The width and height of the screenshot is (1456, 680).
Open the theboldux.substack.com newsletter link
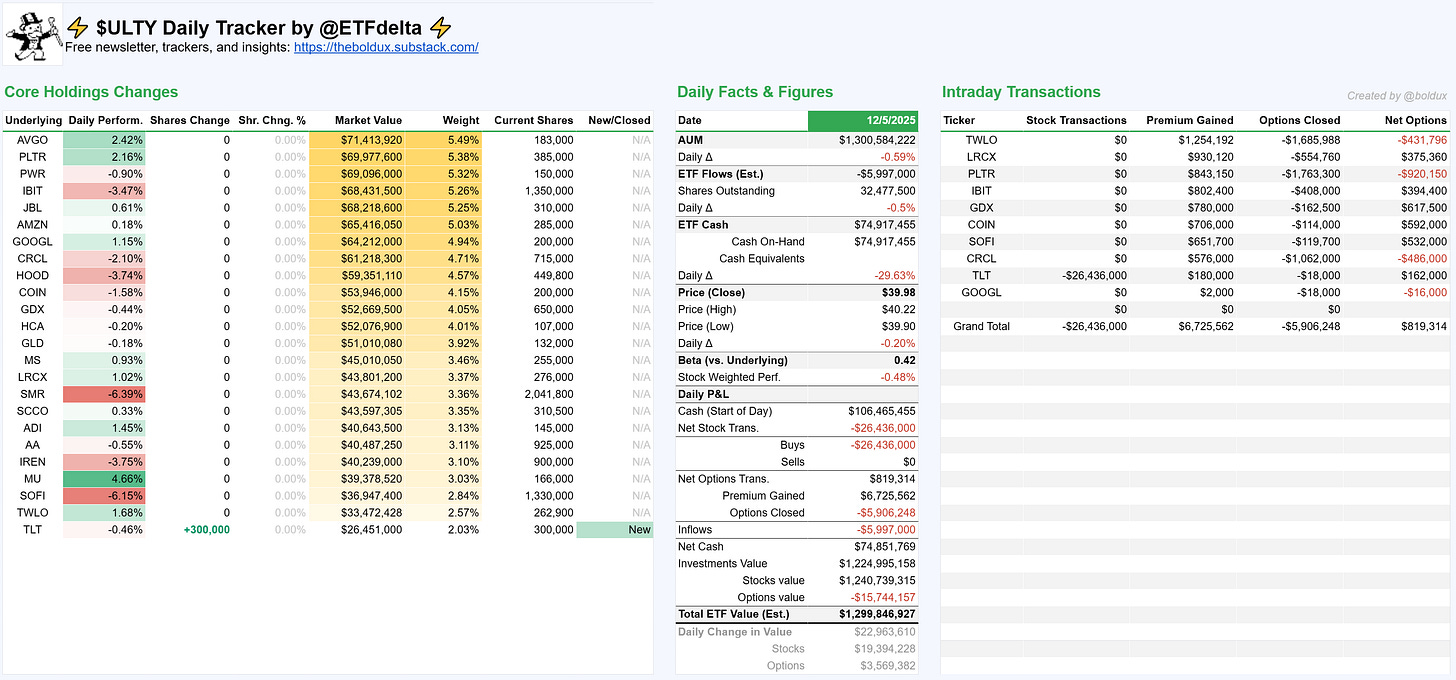(x=386, y=47)
